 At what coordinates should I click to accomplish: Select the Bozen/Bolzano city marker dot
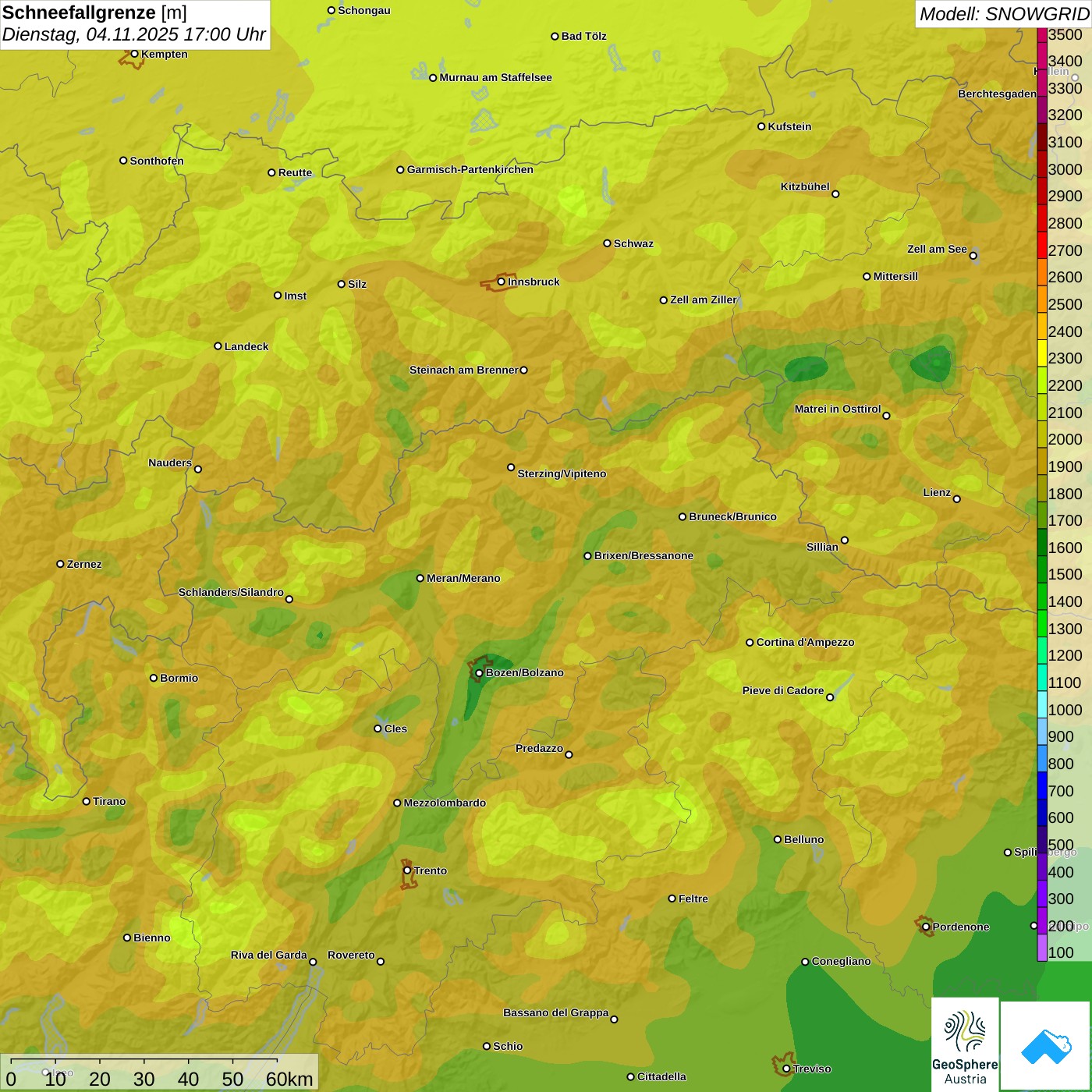tap(479, 672)
